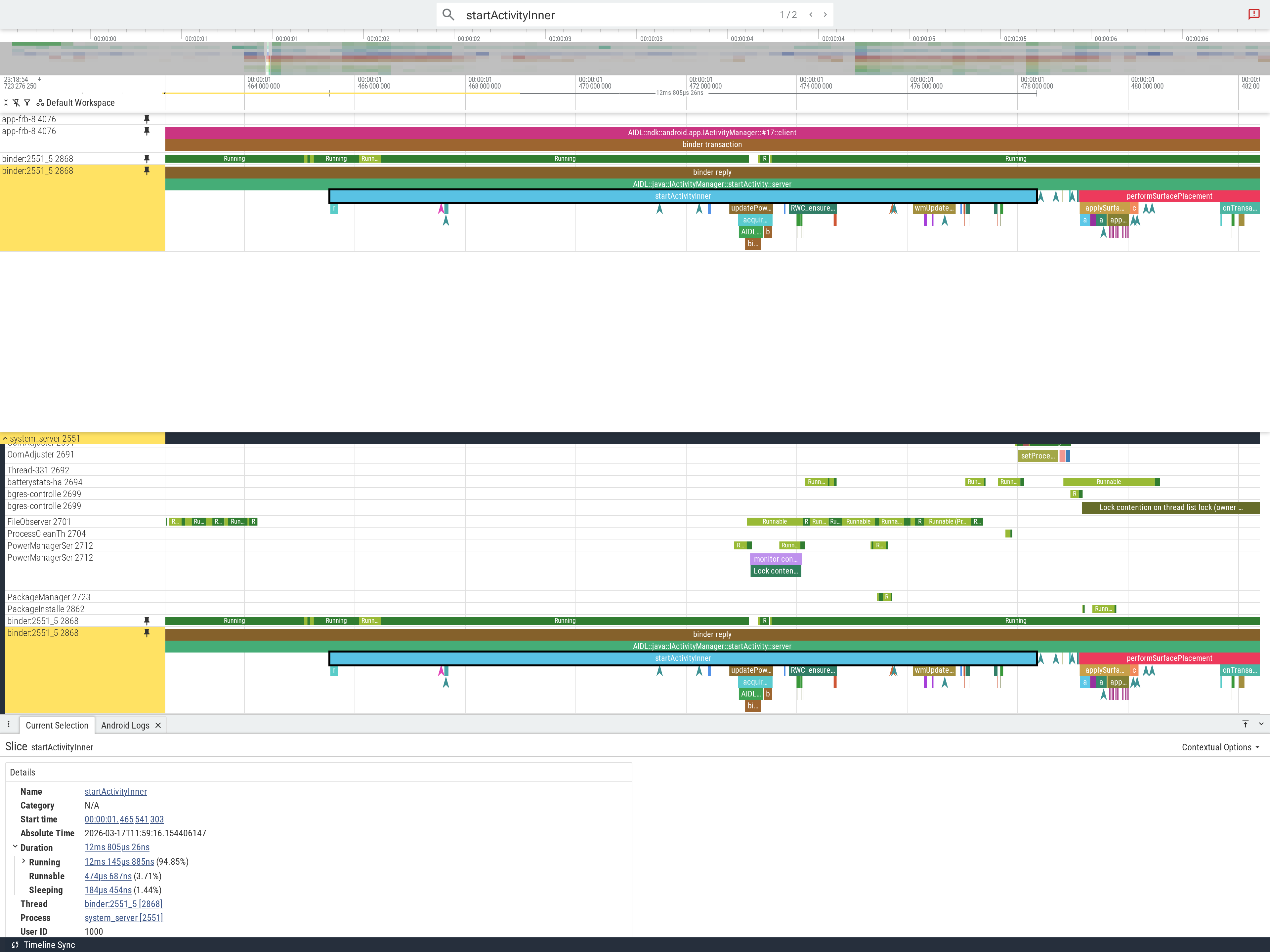Select the updatePow... slice in pinned binder track
Viewport: 1270px width, 952px height.
751,208
